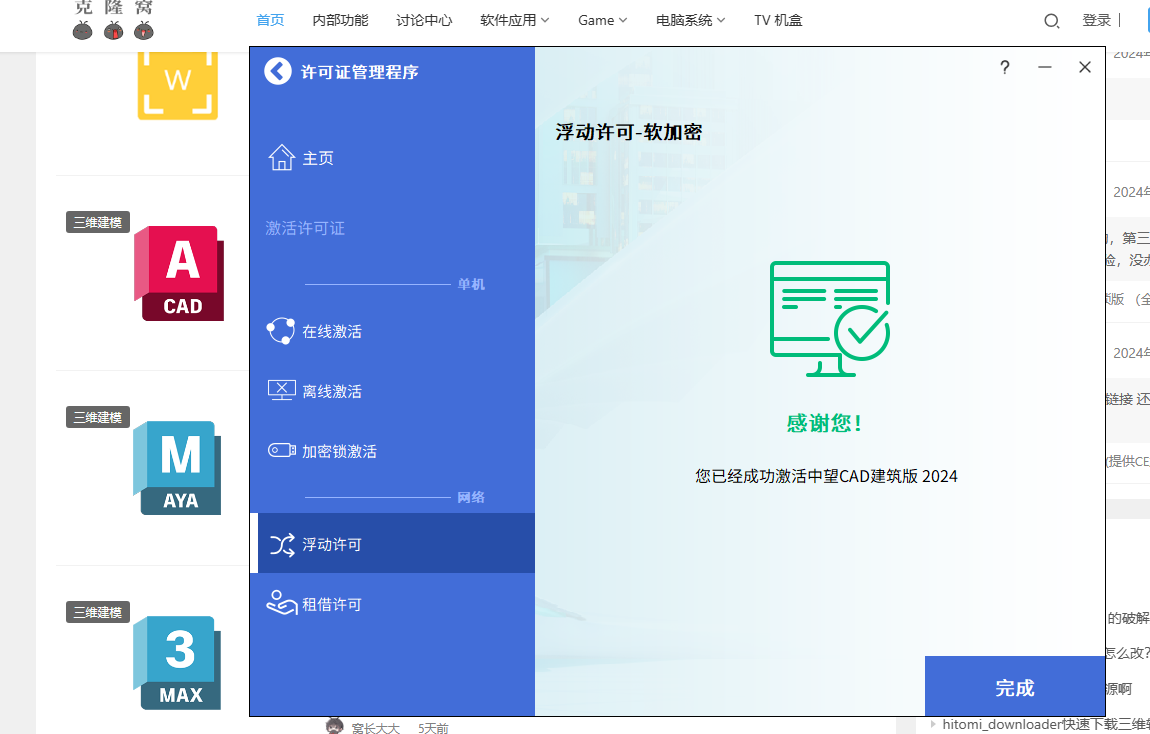Click the 感谢您! thank-you text
The image size is (1150, 734).
click(x=825, y=423)
